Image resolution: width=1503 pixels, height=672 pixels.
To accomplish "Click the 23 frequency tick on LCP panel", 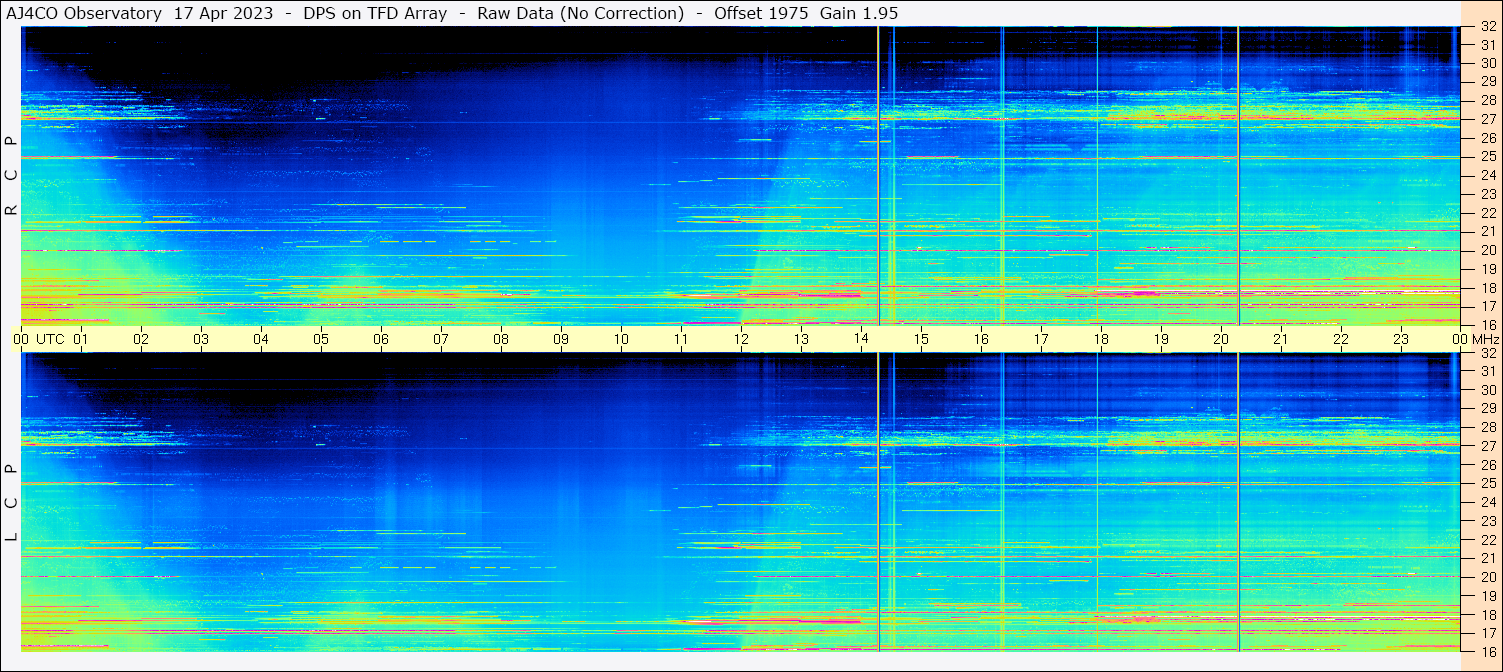I will [x=1487, y=521].
